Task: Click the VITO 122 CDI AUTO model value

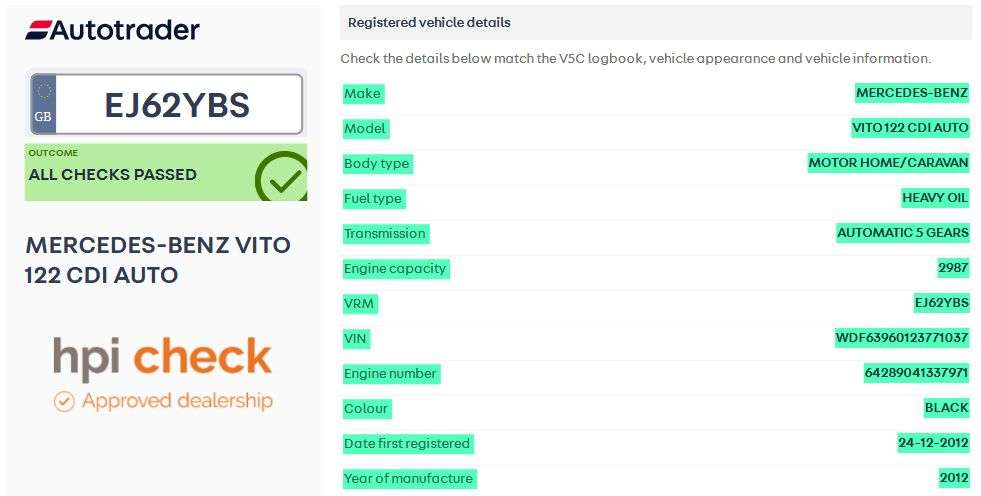Action: click(x=910, y=128)
